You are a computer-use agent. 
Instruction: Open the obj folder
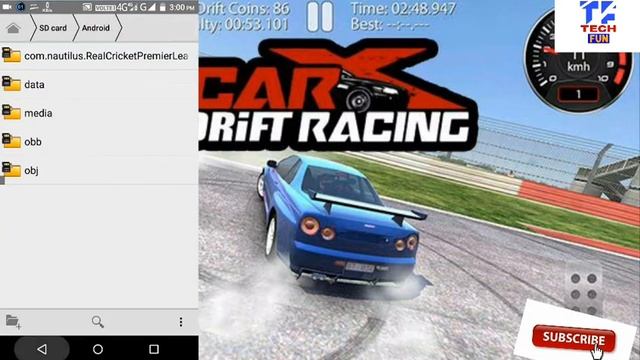99,170
